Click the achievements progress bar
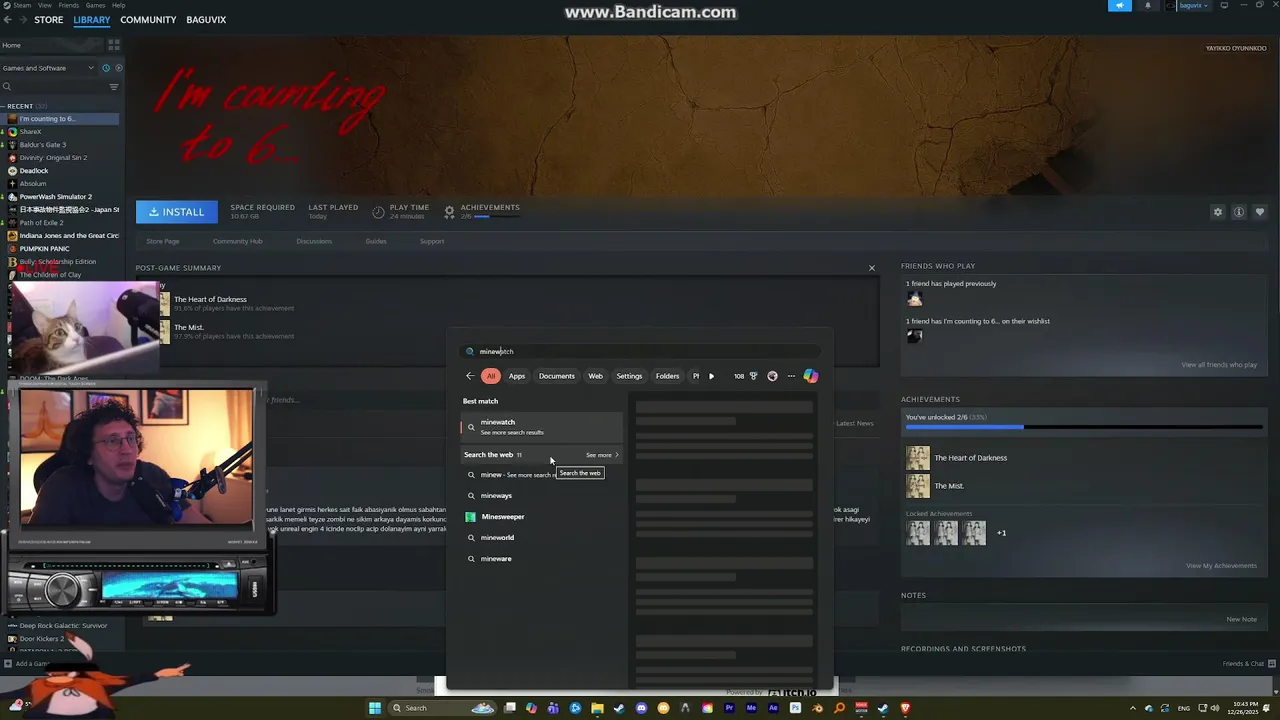 (1085, 427)
